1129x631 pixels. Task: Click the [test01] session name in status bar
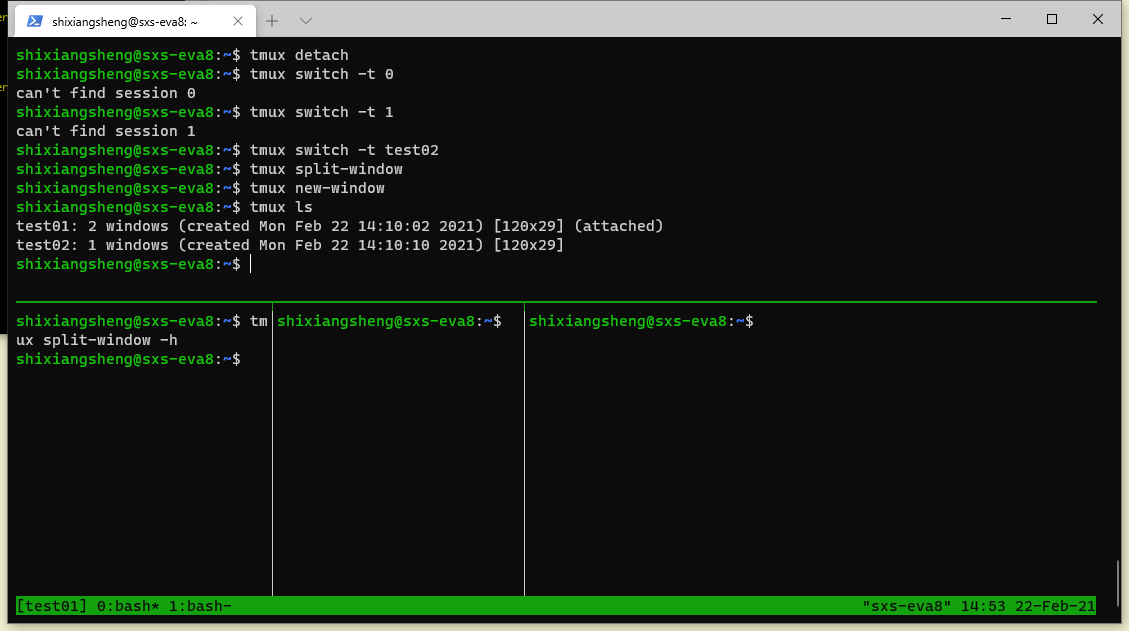pyautogui.click(x=52, y=607)
